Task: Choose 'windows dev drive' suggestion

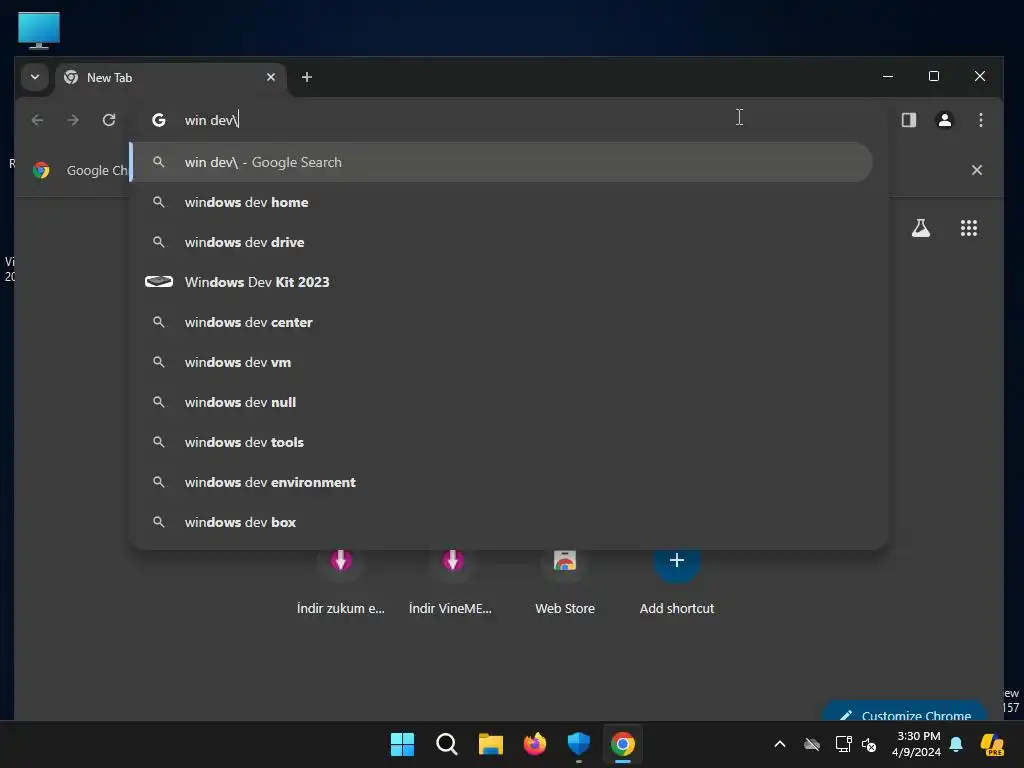Action: [x=501, y=242]
